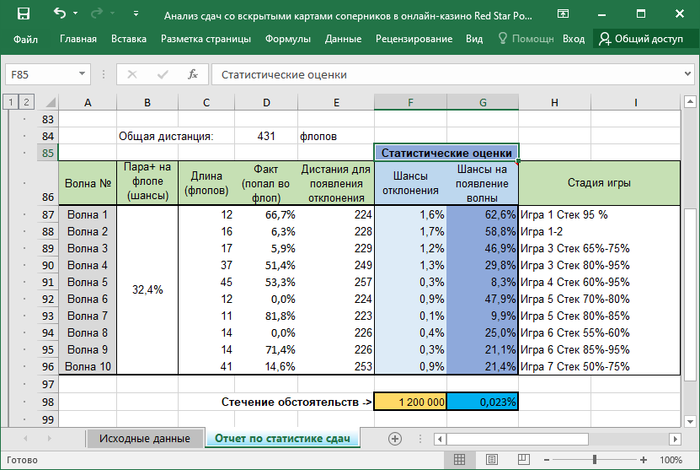The width and height of the screenshot is (700, 470).
Task: Select row 85 header
Action: pos(47,153)
